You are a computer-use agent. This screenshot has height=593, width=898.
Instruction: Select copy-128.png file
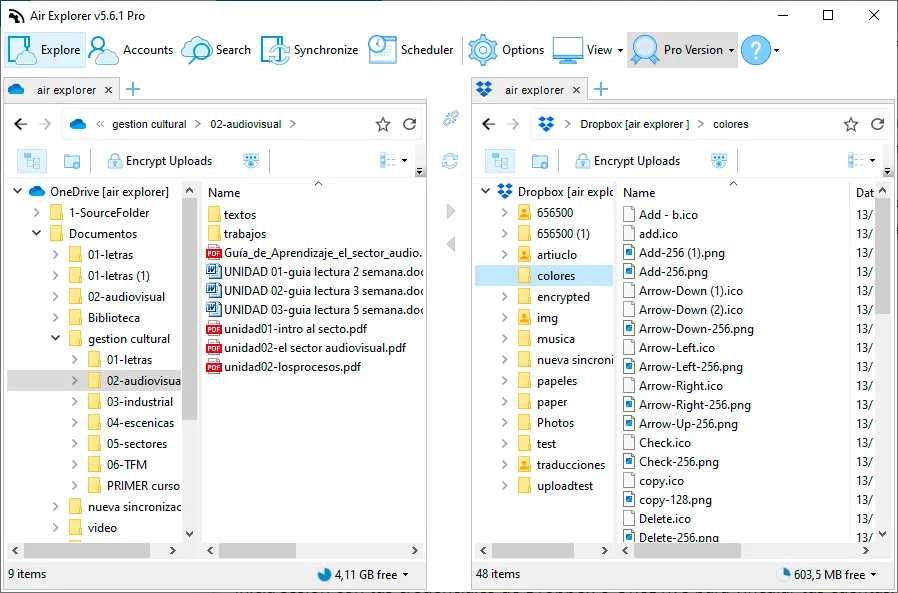coord(675,500)
